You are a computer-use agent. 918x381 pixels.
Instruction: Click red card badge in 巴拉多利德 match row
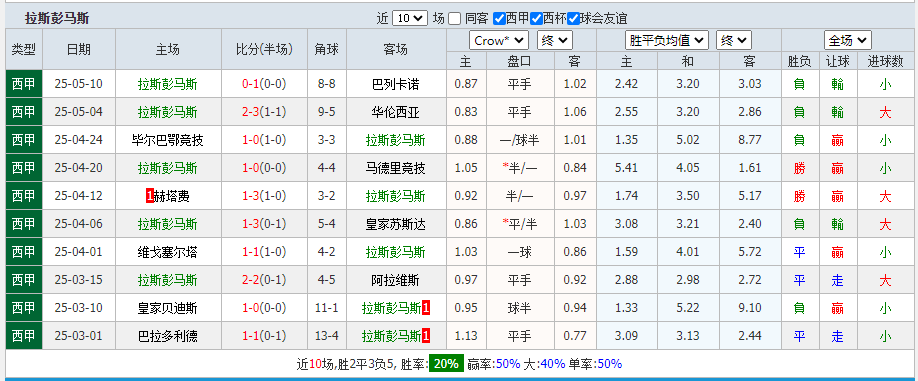[426, 336]
